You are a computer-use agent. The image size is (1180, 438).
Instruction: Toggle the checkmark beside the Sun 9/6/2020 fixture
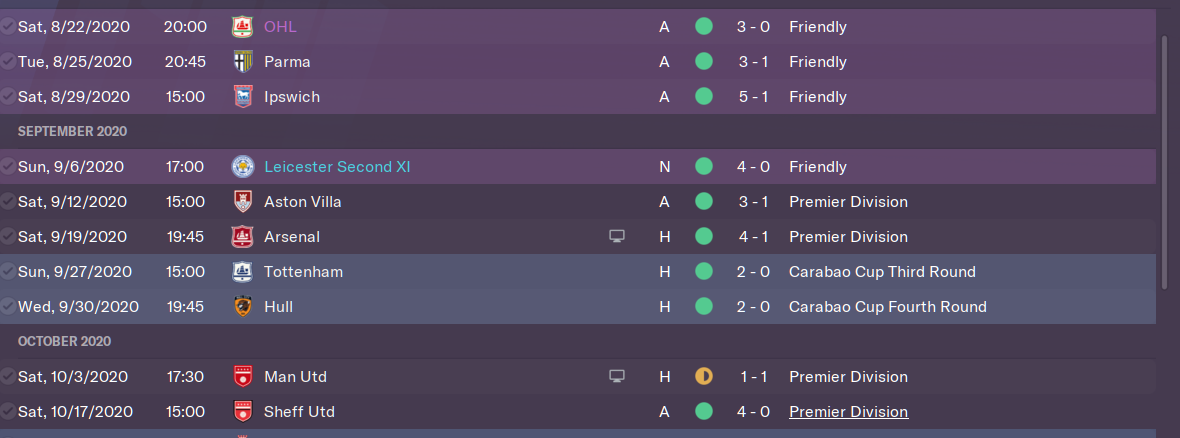[x=8, y=167]
